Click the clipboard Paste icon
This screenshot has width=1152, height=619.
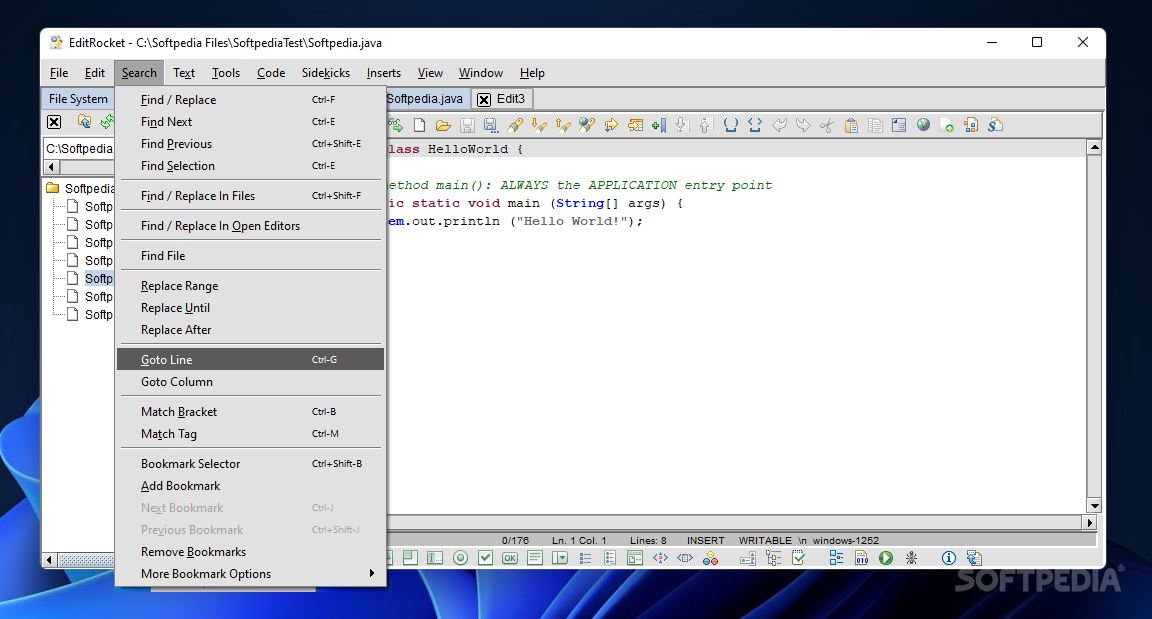coord(851,126)
